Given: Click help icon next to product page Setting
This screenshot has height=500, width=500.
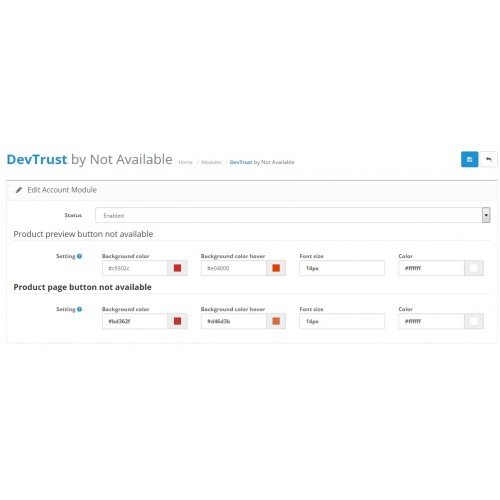Looking at the screenshot, I should click(79, 309).
